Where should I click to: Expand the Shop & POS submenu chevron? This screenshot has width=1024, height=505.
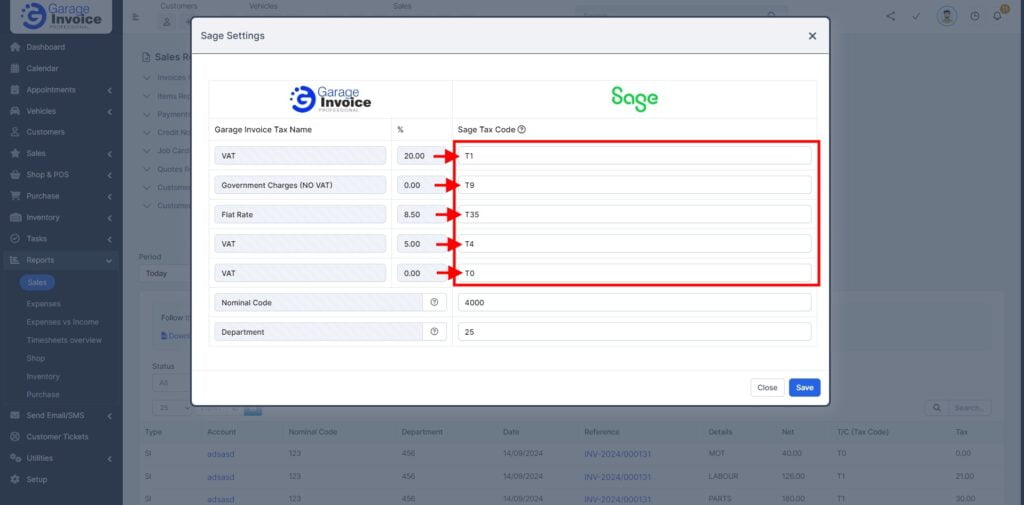[110, 175]
